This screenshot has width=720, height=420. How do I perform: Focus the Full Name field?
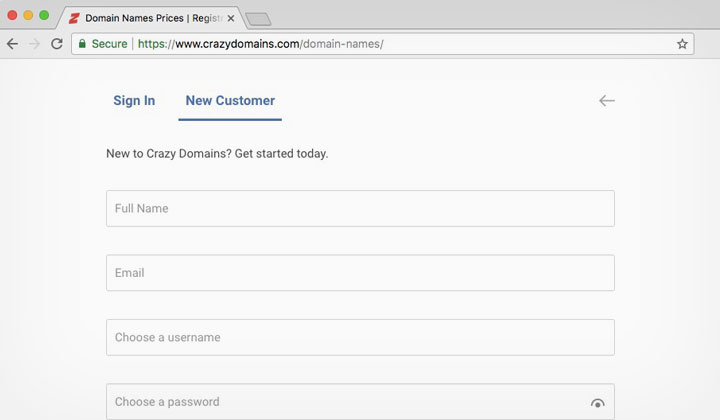360,208
